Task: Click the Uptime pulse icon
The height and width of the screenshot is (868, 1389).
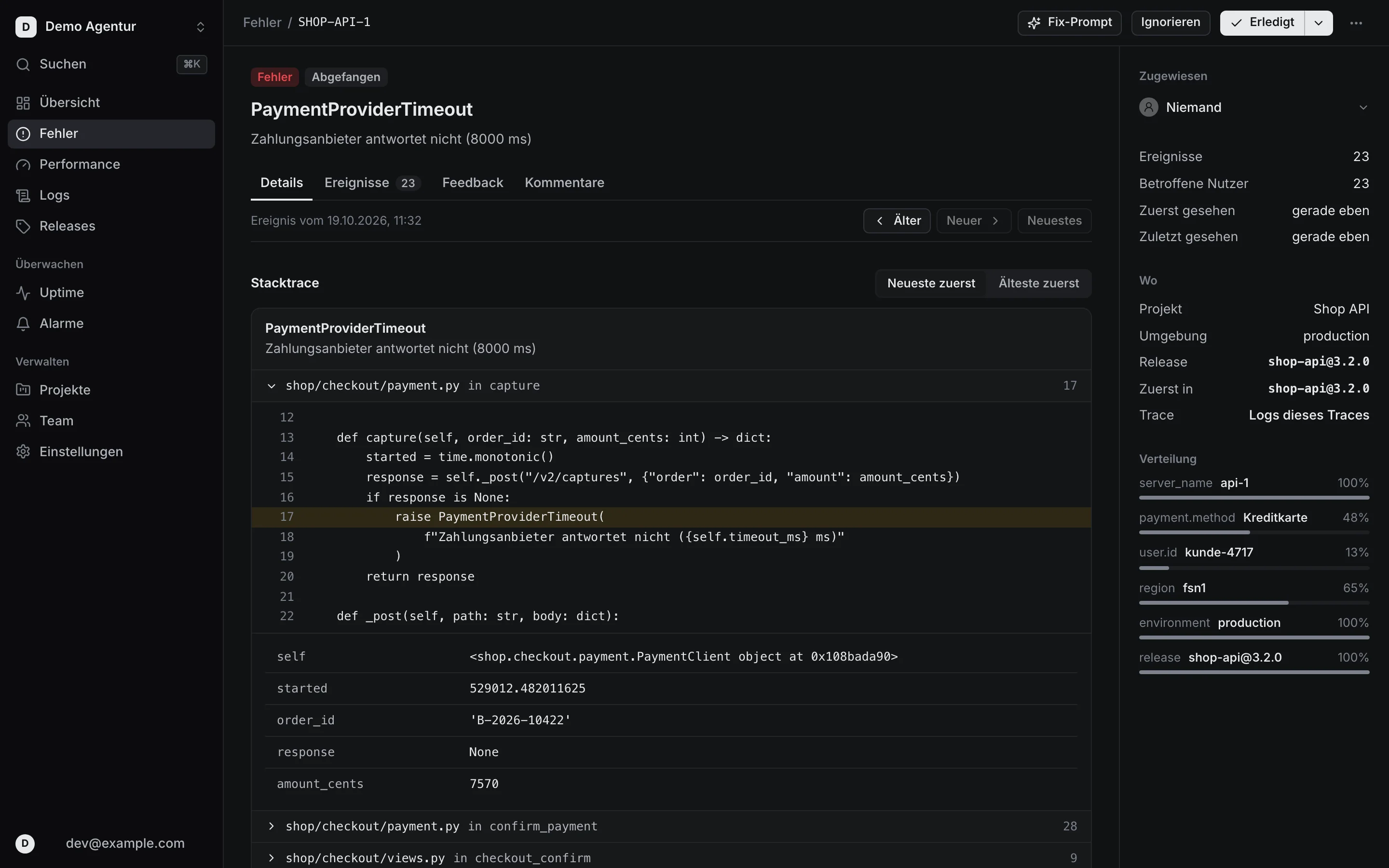Action: point(23,293)
